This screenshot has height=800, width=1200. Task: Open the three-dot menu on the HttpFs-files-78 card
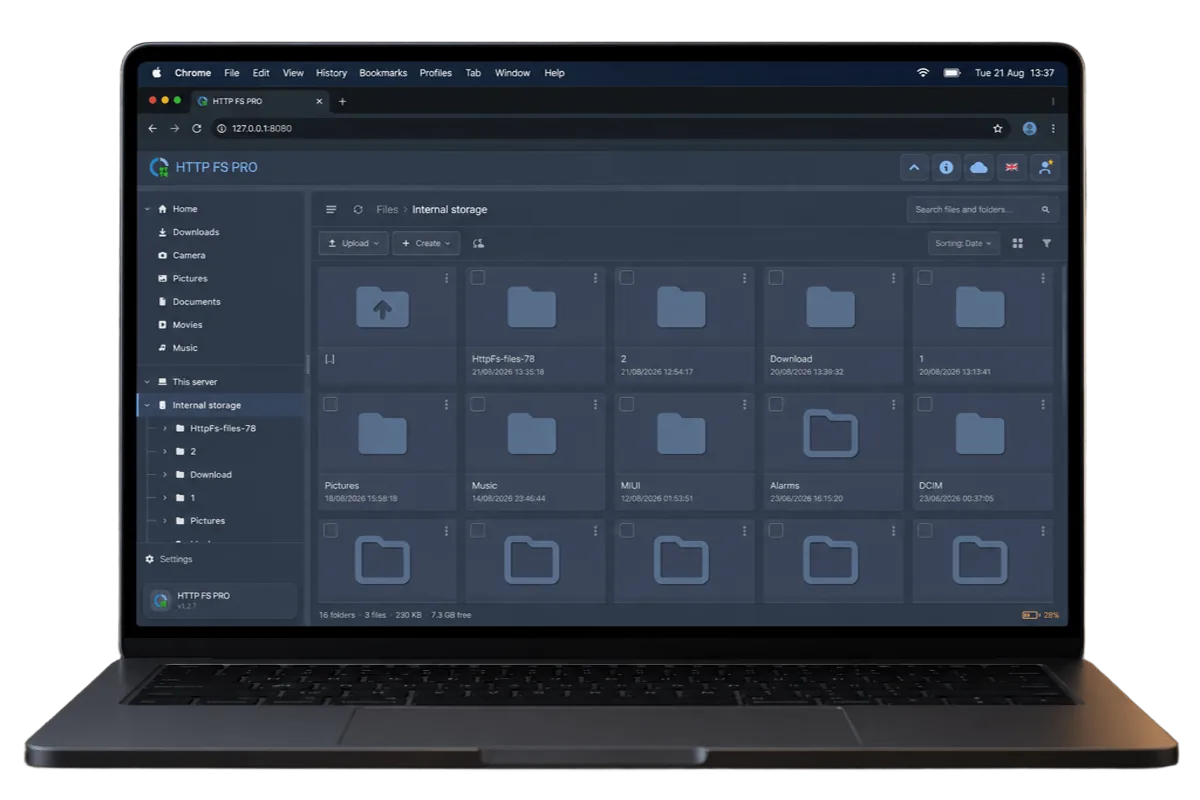pyautogui.click(x=595, y=278)
